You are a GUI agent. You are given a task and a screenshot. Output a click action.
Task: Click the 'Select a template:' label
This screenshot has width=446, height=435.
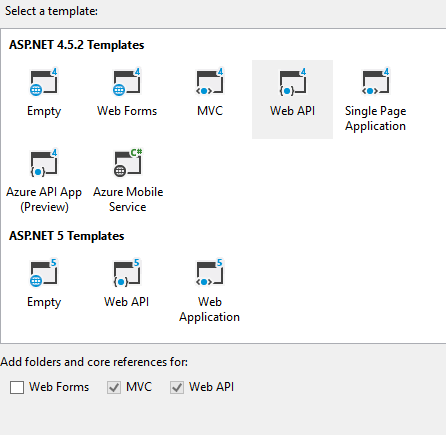click(51, 11)
